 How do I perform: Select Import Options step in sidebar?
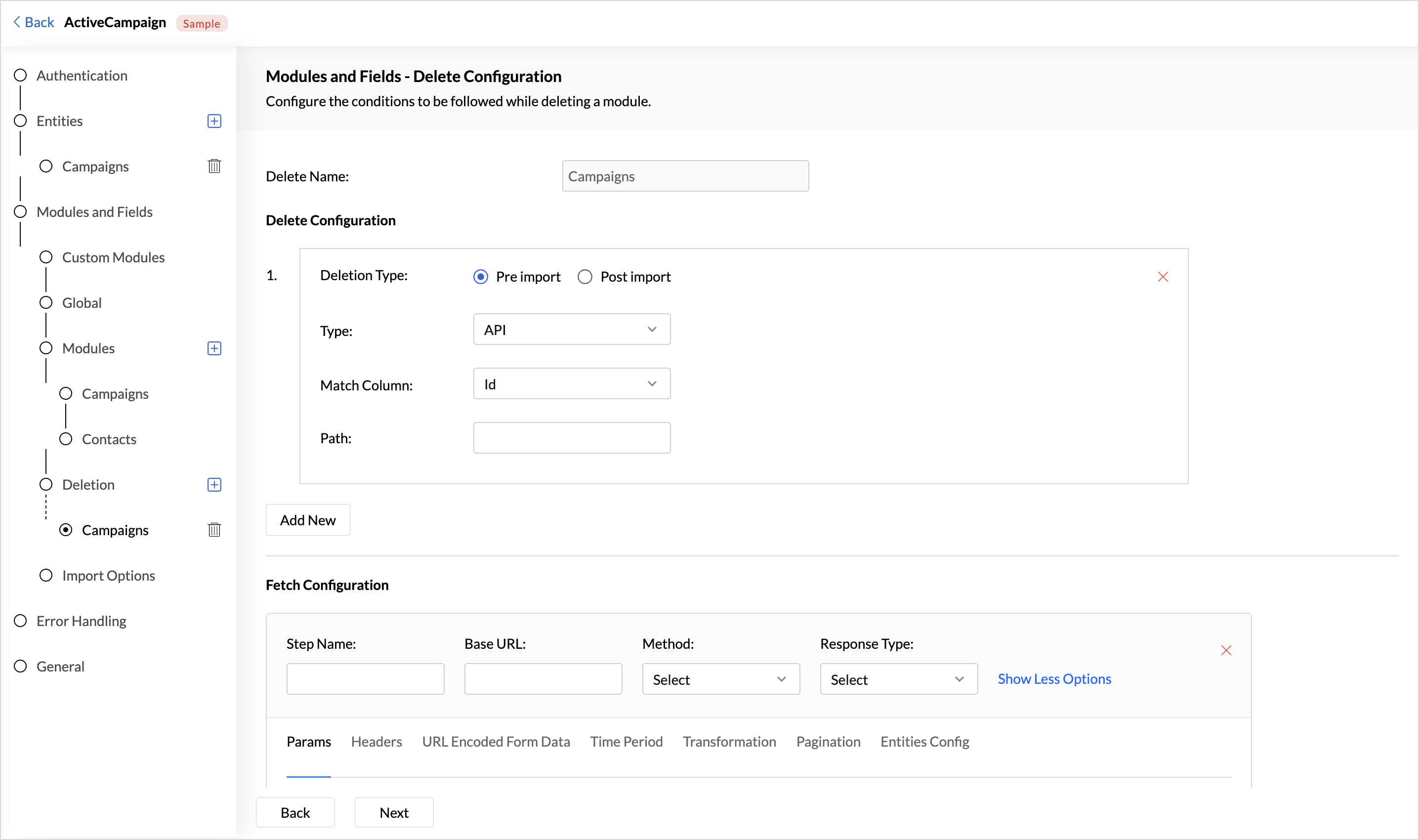pyautogui.click(x=108, y=576)
